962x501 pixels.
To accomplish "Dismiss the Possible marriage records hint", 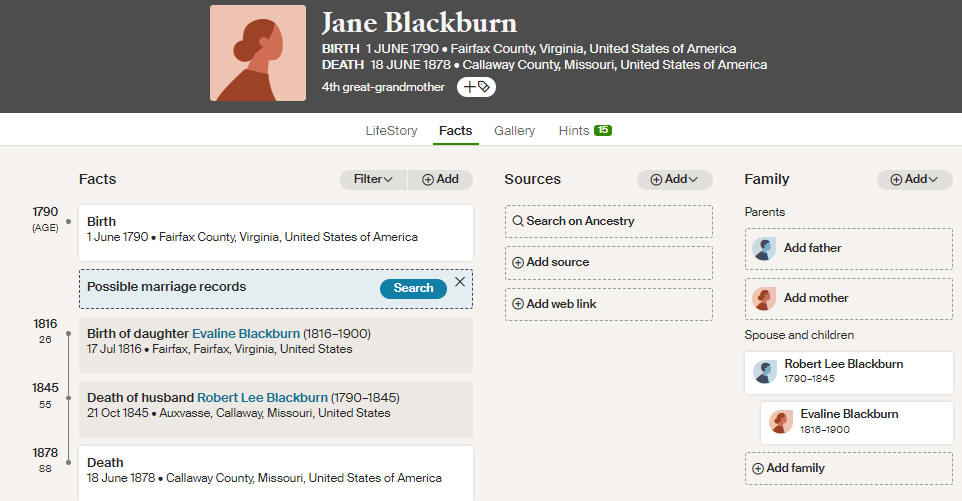I will point(460,281).
